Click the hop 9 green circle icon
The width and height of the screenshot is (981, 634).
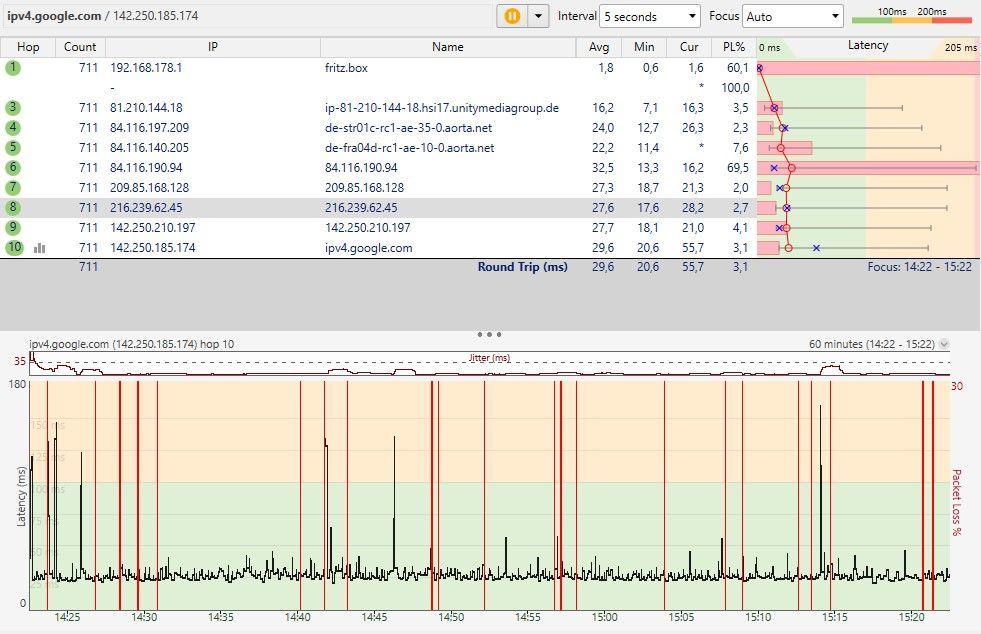(13, 228)
